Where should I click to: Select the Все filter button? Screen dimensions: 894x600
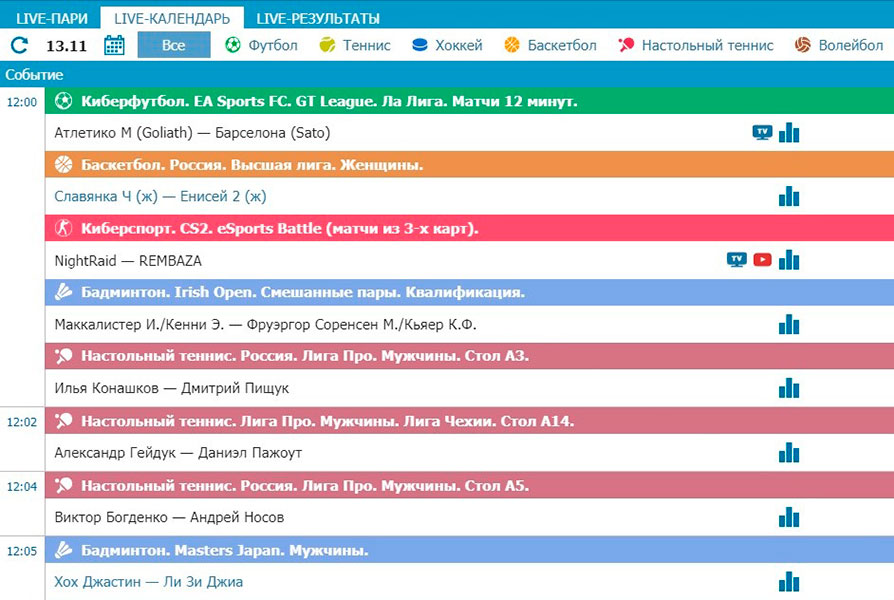coord(174,45)
